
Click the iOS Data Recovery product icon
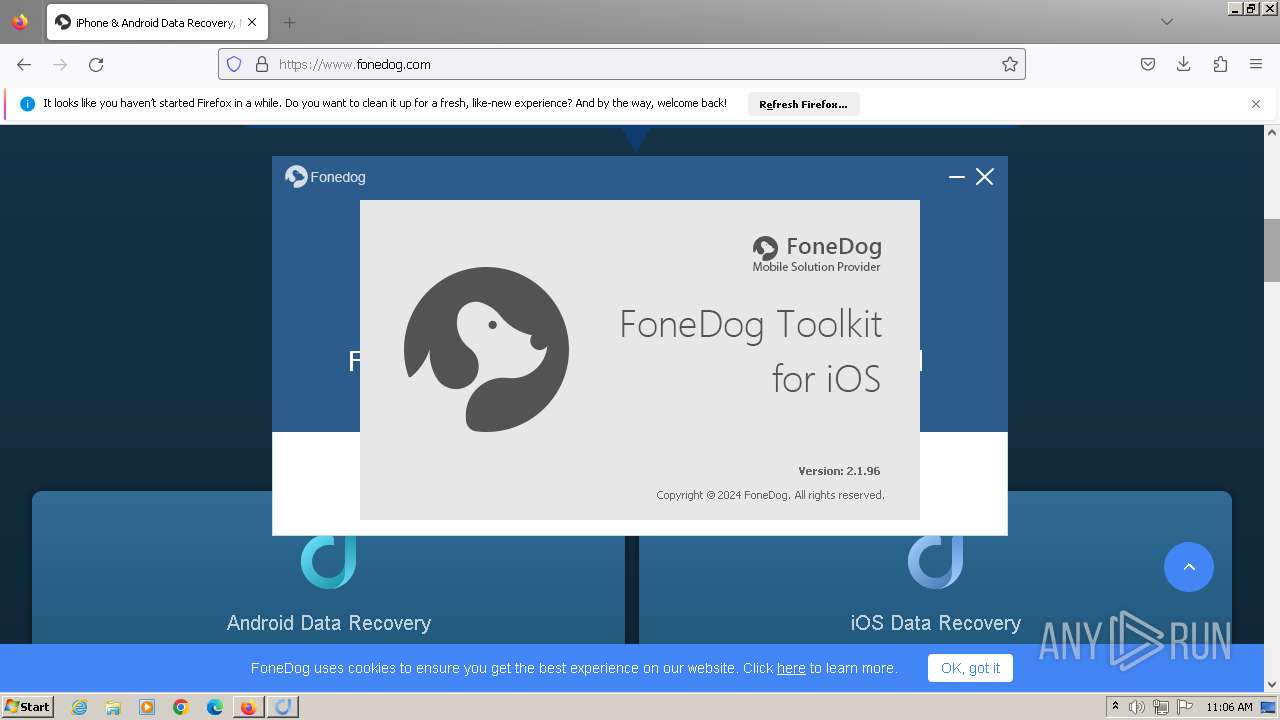pyautogui.click(x=935, y=562)
